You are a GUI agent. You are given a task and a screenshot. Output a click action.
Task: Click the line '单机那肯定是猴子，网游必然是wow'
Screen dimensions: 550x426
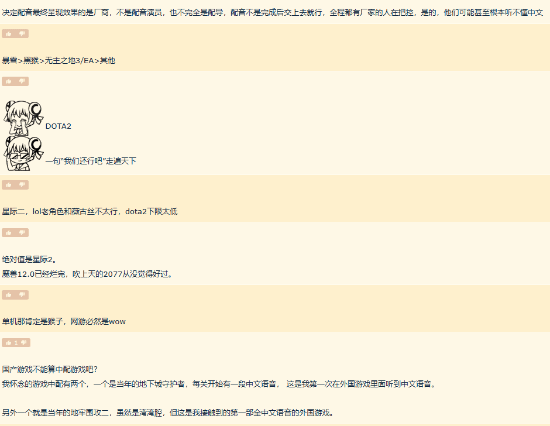point(64,321)
